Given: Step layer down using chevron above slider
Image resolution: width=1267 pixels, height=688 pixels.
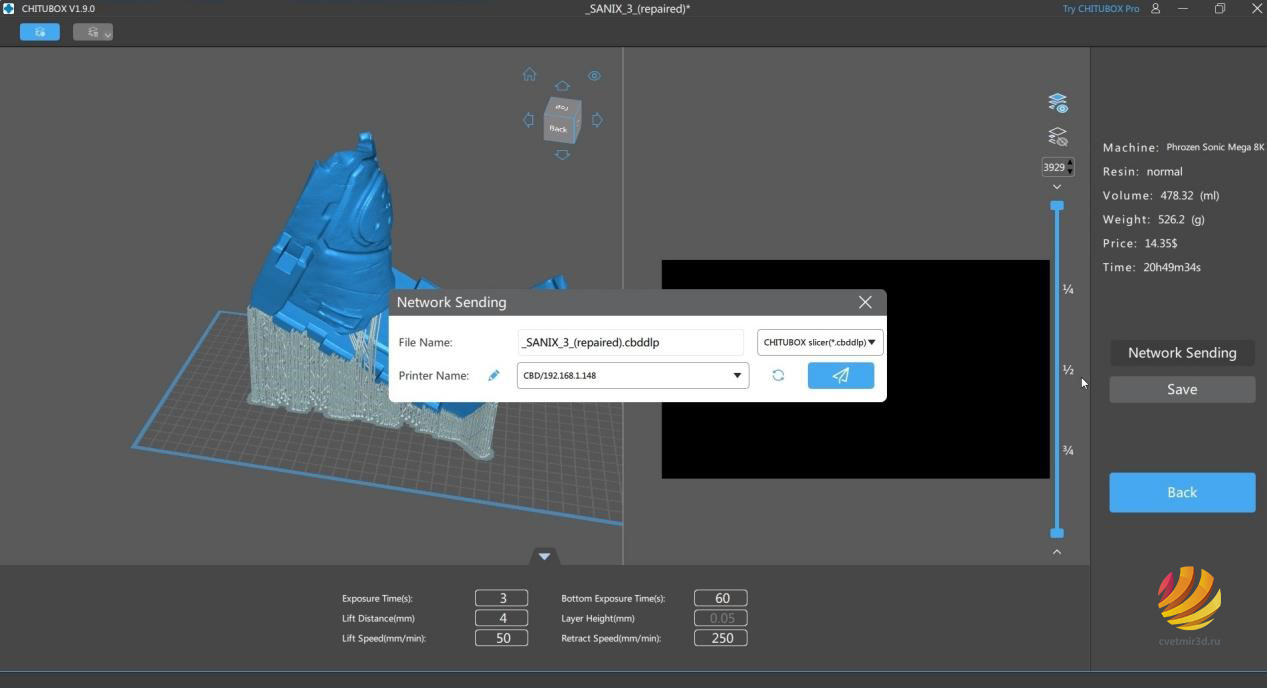Looking at the screenshot, I should point(1057,187).
